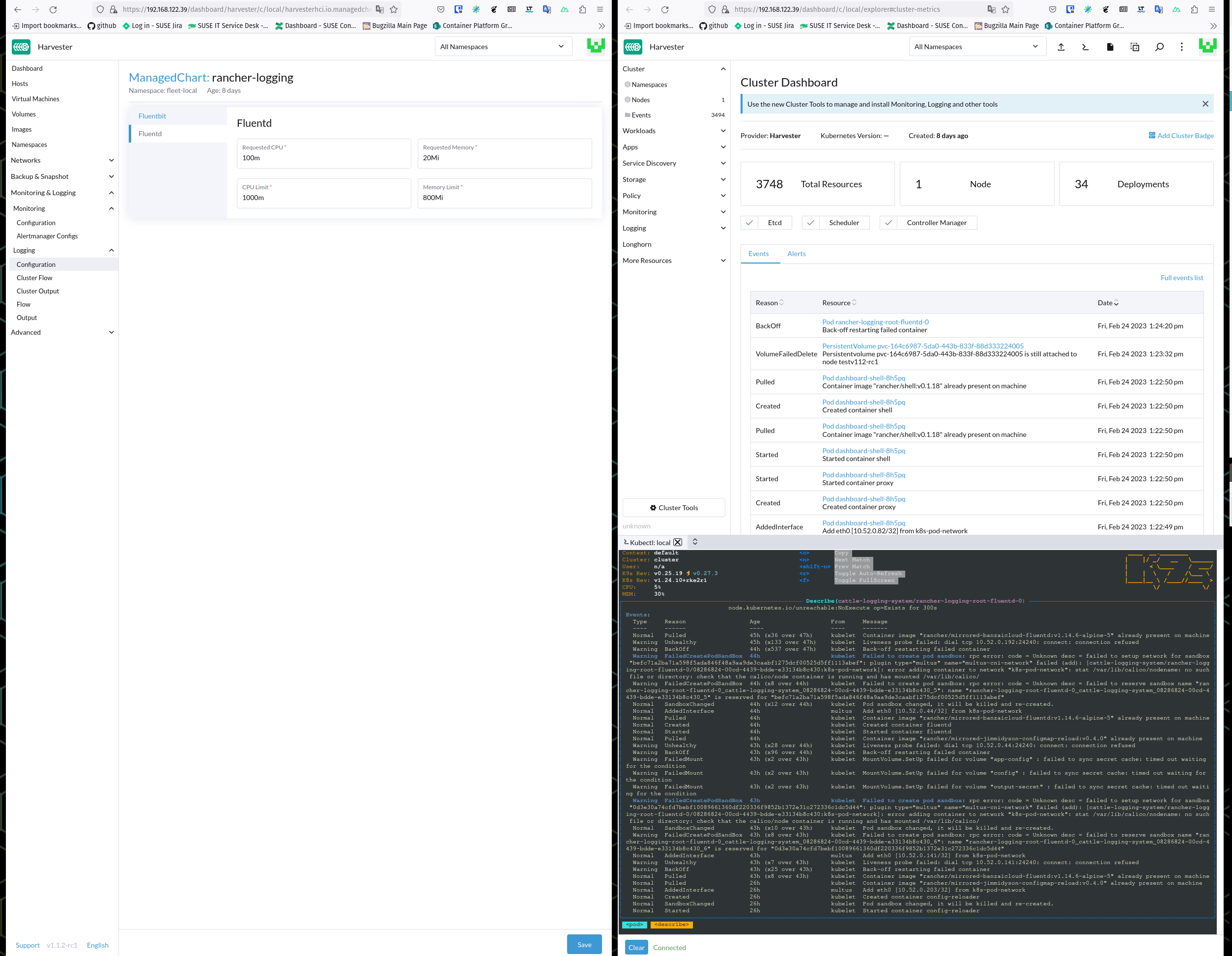Switch to the Fluentbit tab
The height and width of the screenshot is (956, 1232).
152,116
